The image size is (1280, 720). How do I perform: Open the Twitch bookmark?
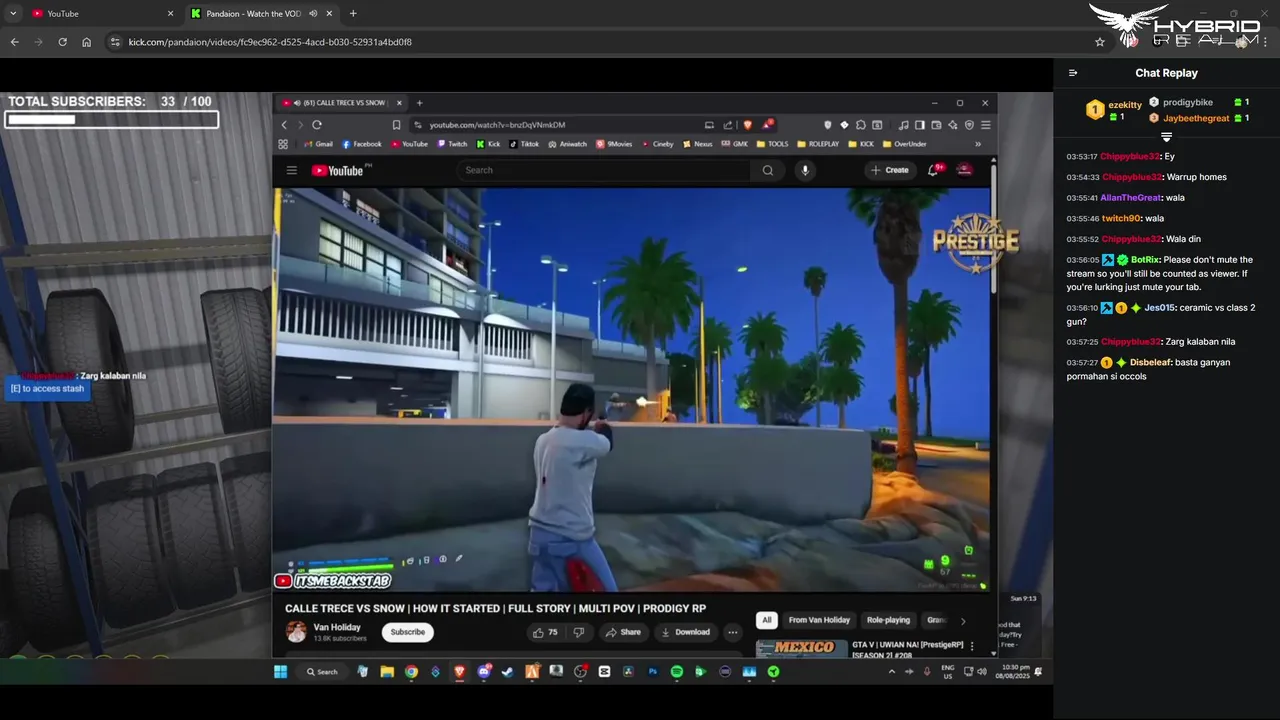coord(452,144)
